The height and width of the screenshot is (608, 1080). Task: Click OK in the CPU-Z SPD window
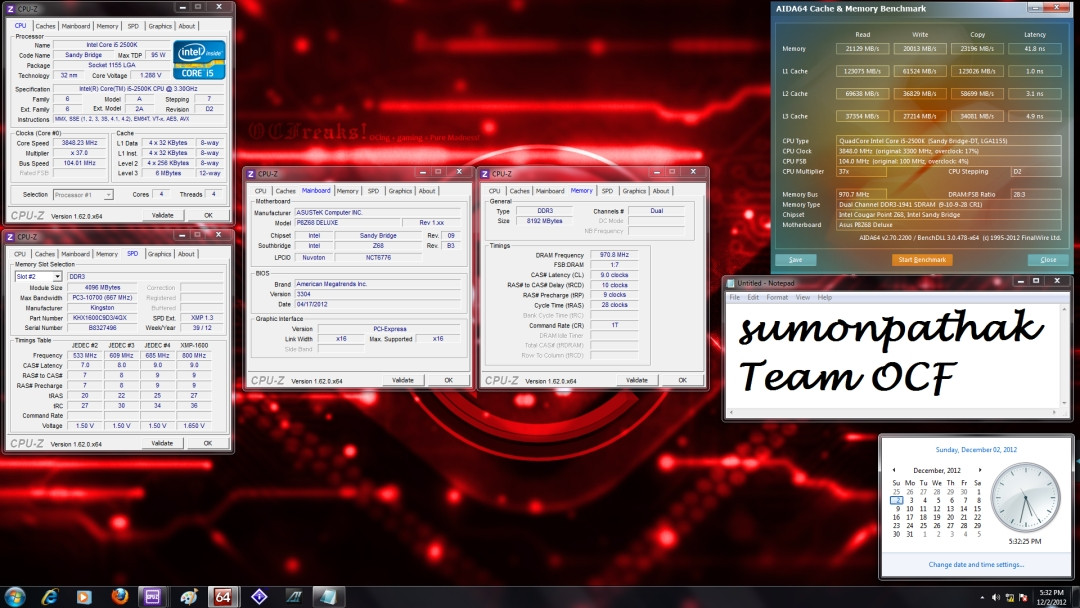click(207, 443)
